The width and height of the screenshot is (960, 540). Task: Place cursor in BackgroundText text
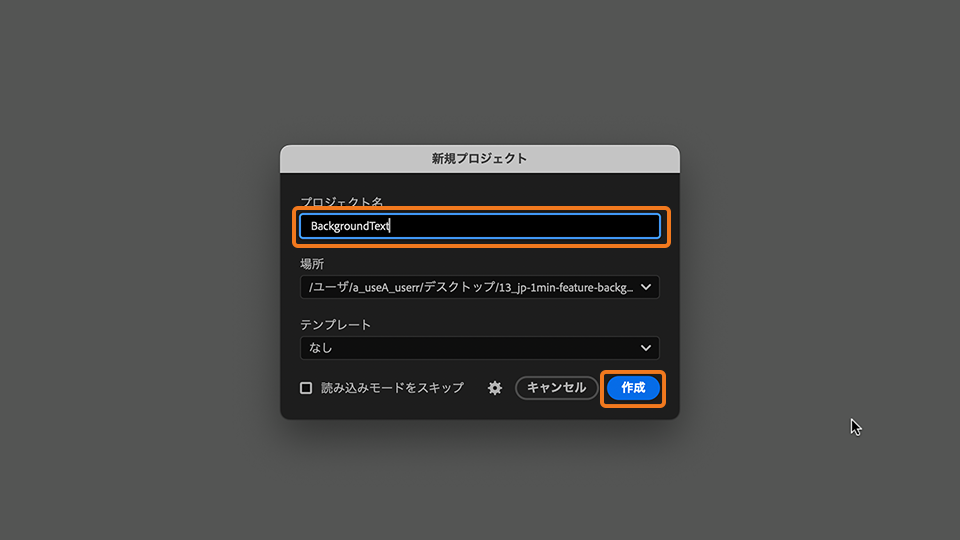point(350,226)
